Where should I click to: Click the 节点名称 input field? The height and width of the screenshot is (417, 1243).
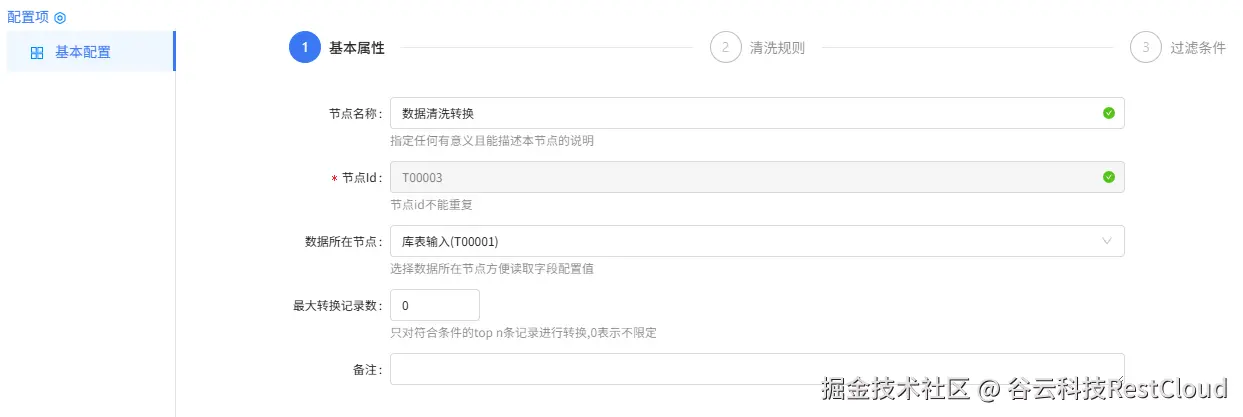point(757,113)
